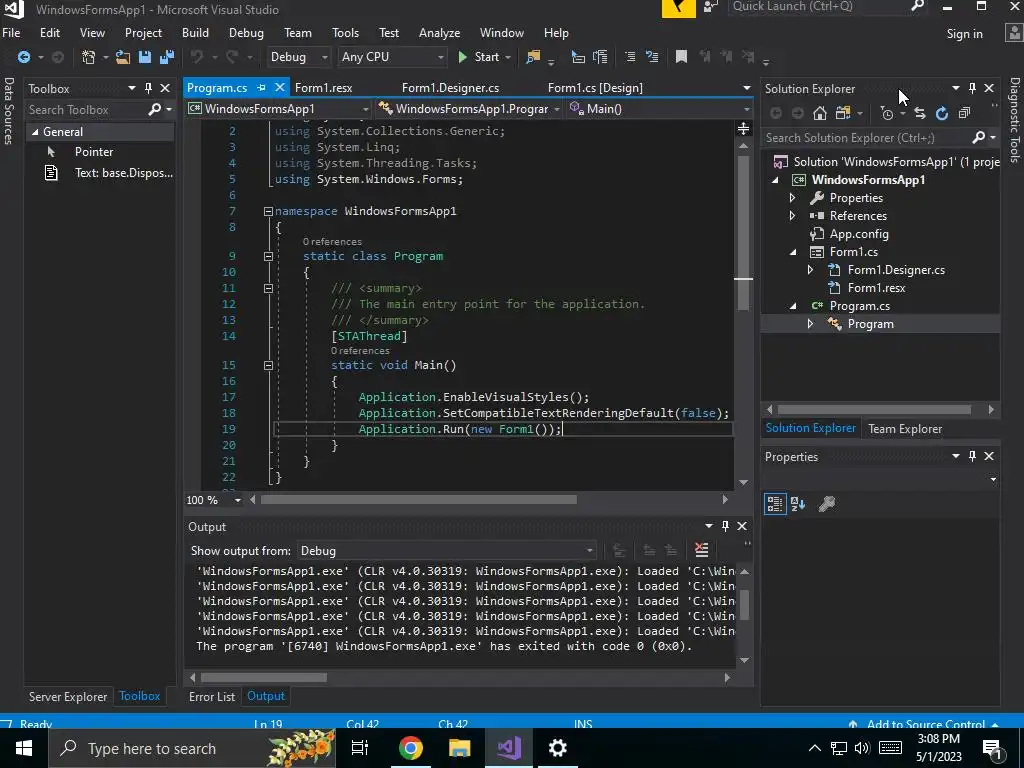The image size is (1024, 768).
Task: Open Google Chrome from the taskbar
Action: 411,748
